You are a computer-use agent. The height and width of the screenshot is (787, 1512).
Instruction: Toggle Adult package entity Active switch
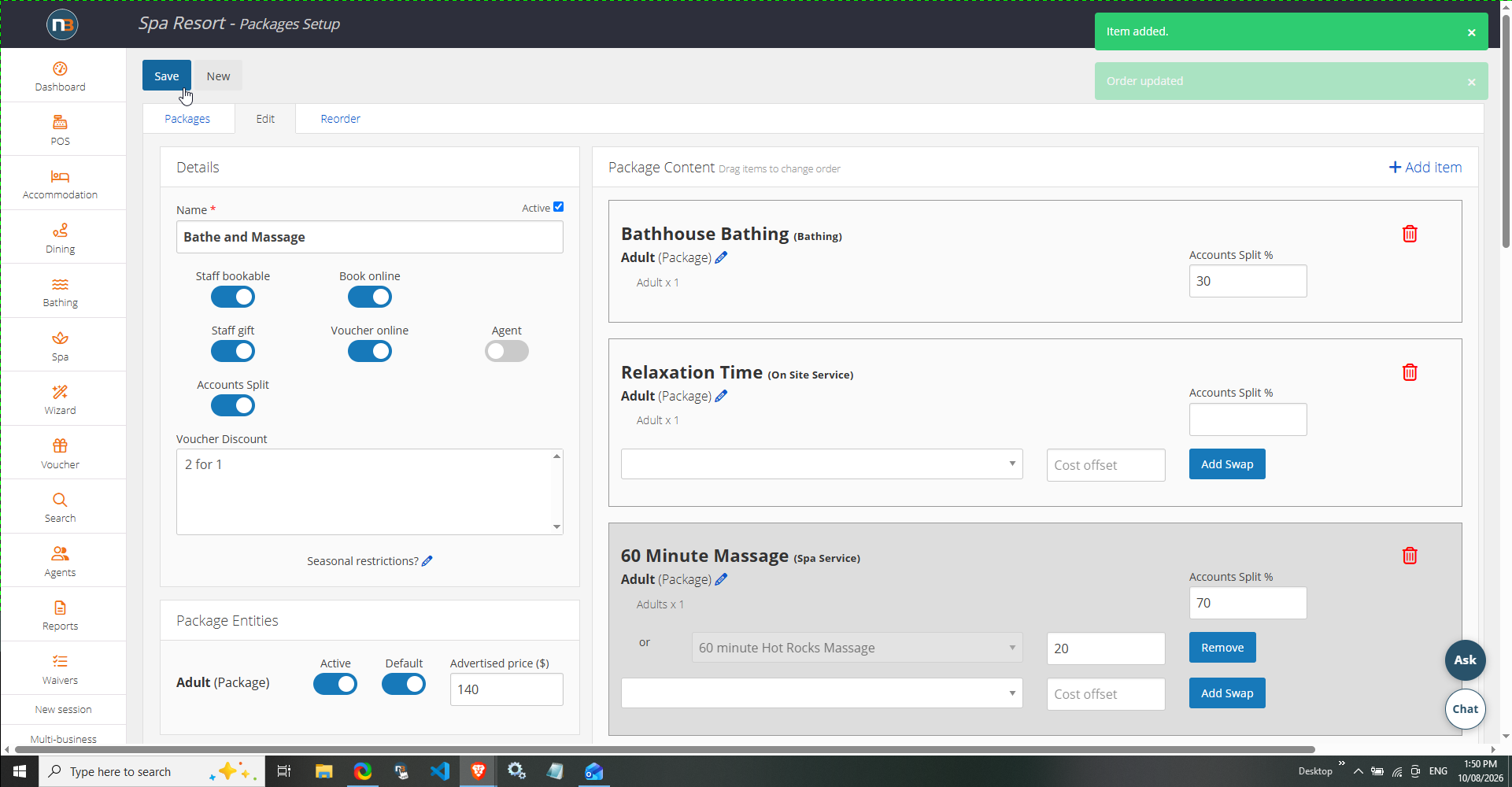335,684
